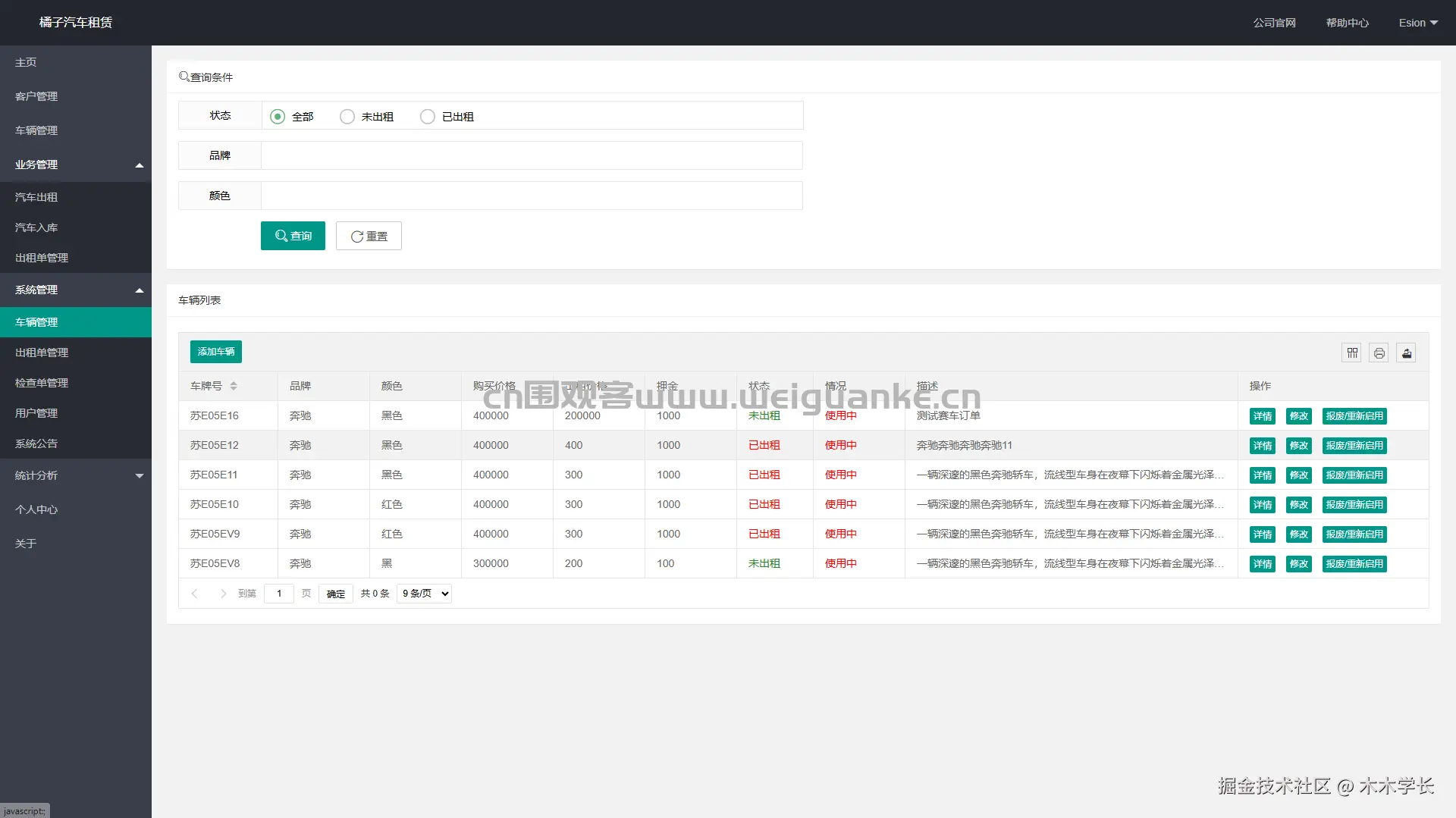Open 客户管理 in the sidebar
Image resolution: width=1456 pixels, height=818 pixels.
[x=76, y=96]
